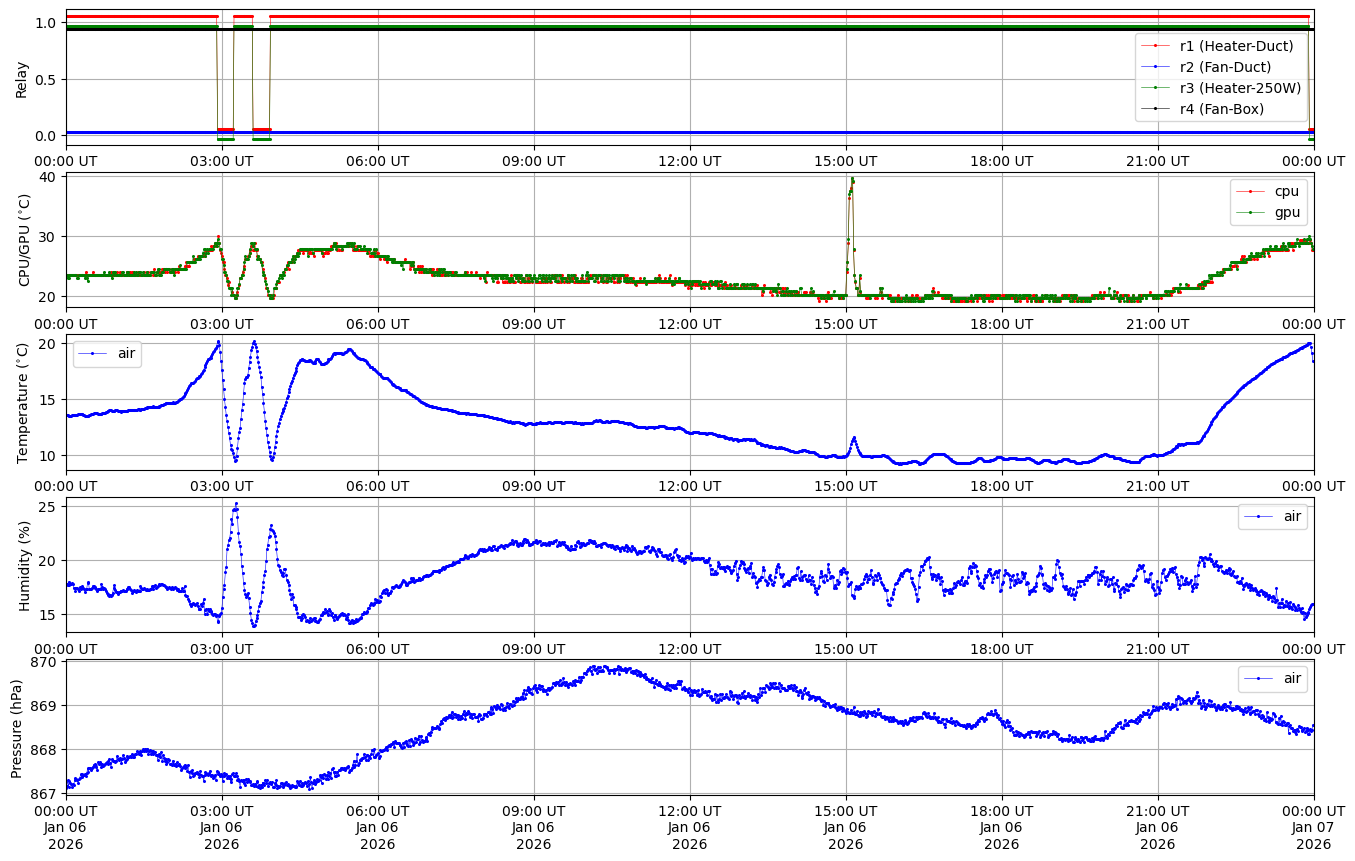Image resolution: width=1355 pixels, height=861 pixels.
Task: Click the CPU/GPU spike peak near 15:00 UT
Action: click(852, 180)
